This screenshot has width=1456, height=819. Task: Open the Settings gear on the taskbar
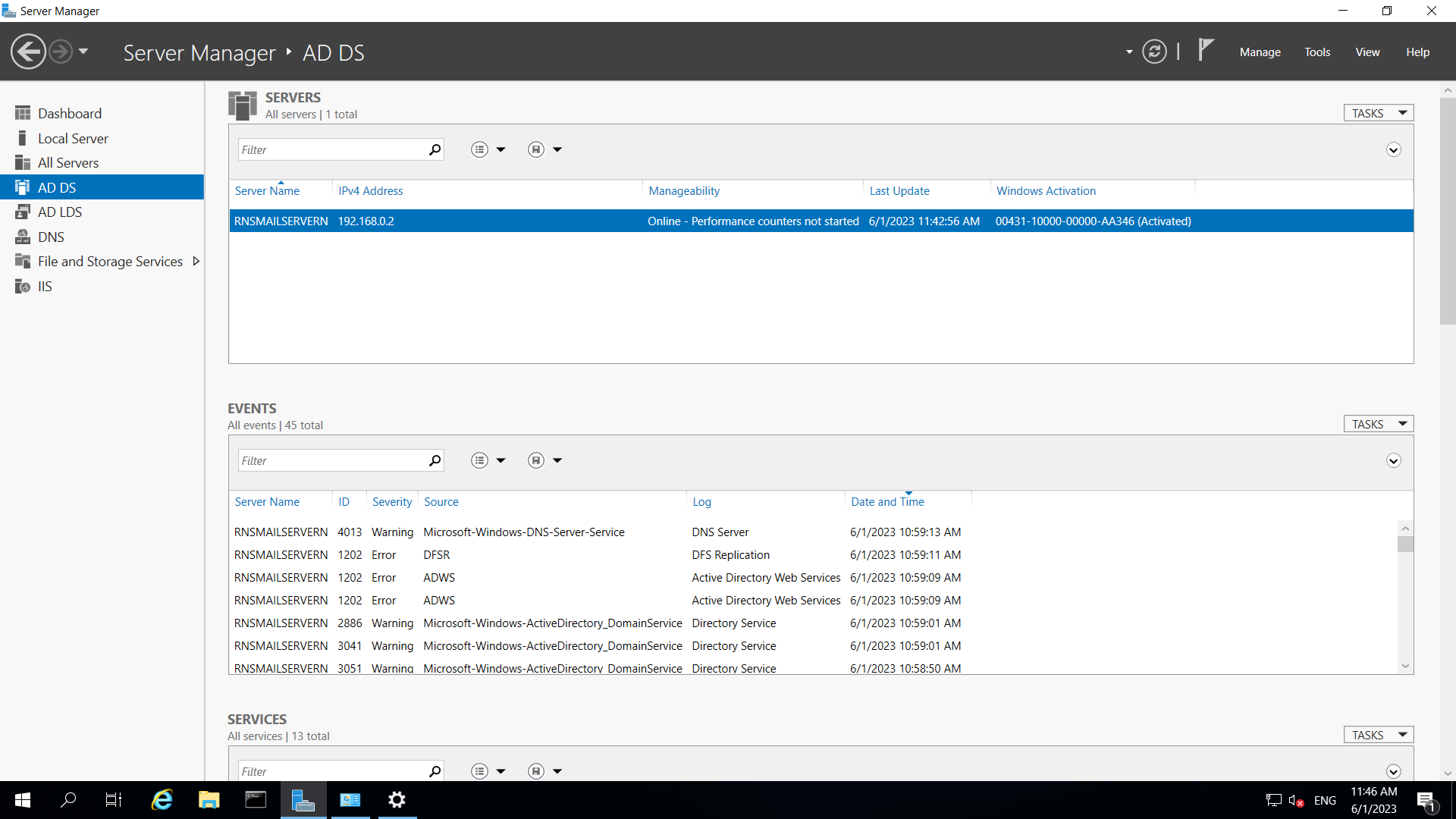[397, 800]
